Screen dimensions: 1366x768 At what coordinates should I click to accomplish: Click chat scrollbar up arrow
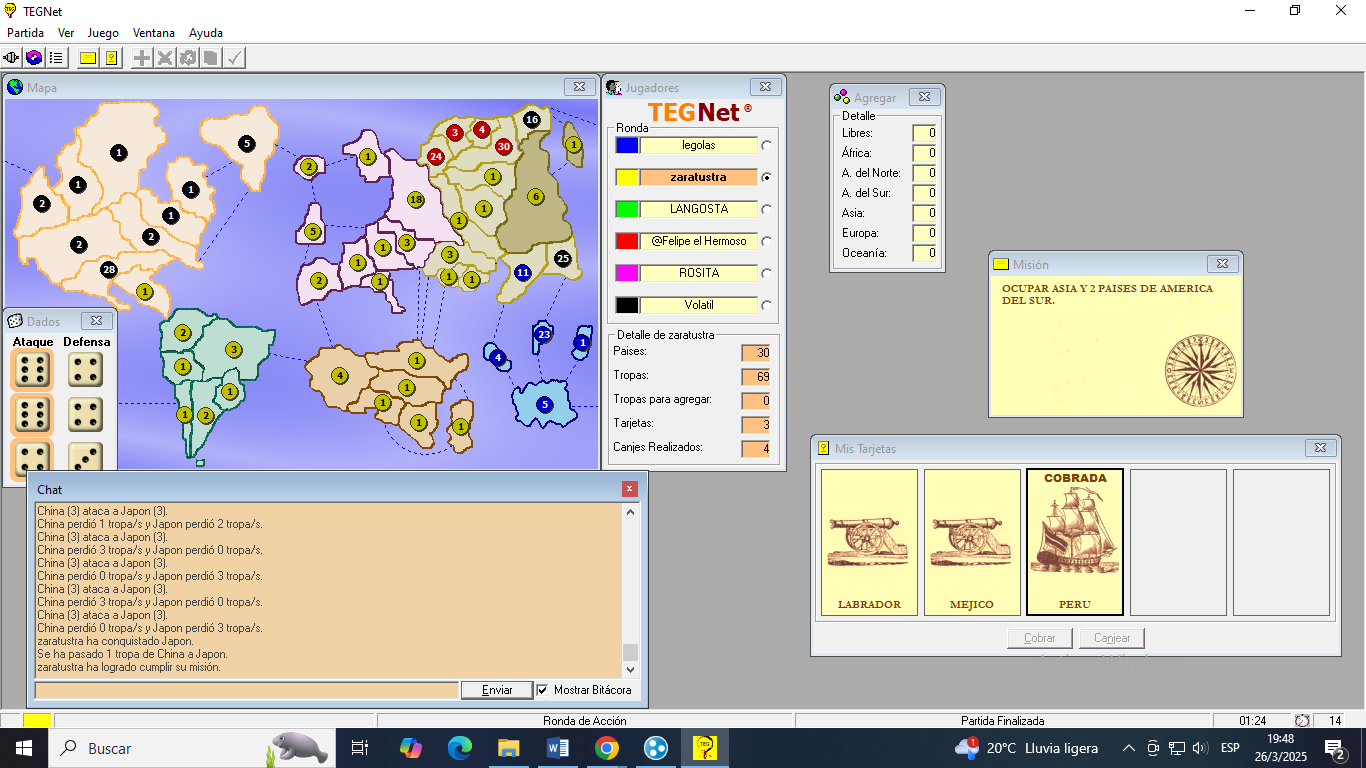[x=630, y=512]
